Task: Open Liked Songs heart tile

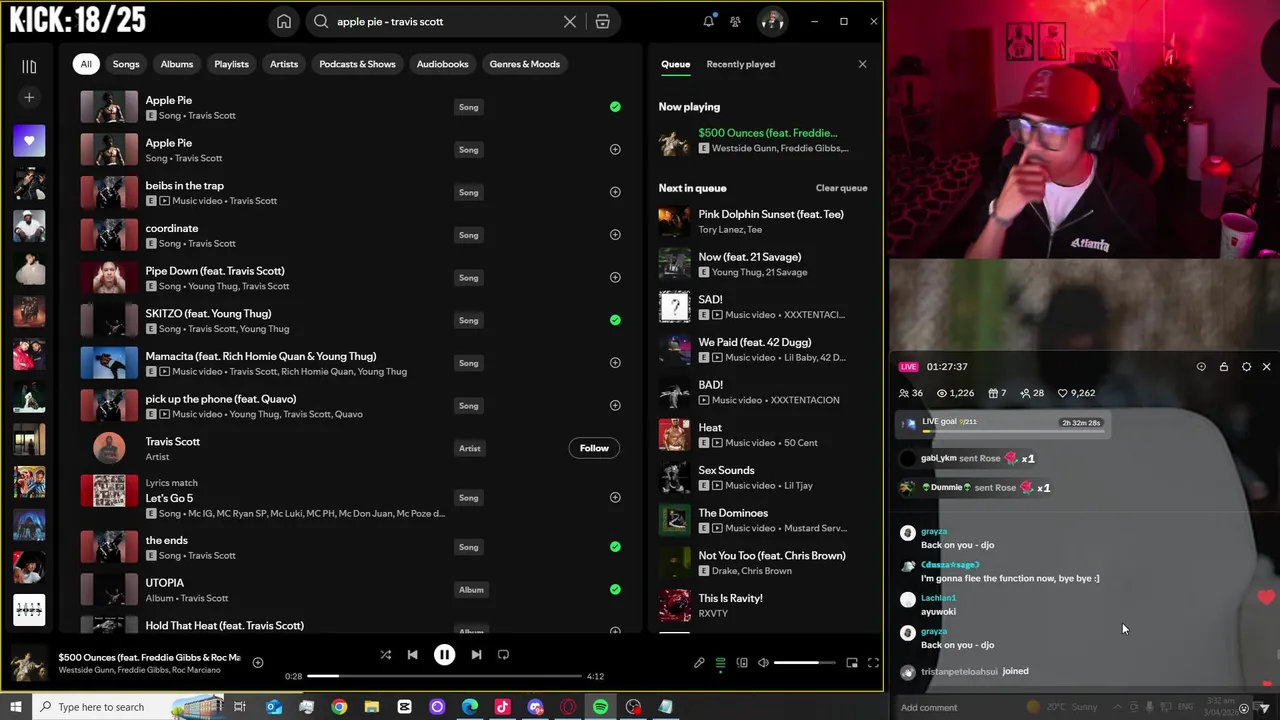Action: pyautogui.click(x=29, y=141)
